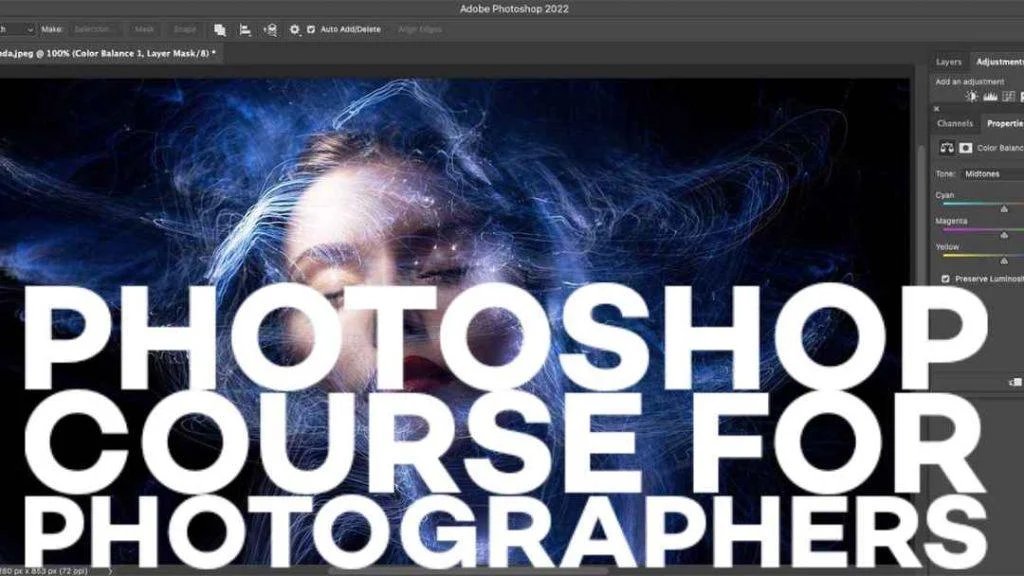Viewport: 1024px width, 576px height.
Task: Add a Brightness/Contrast adjustment
Action: click(972, 97)
